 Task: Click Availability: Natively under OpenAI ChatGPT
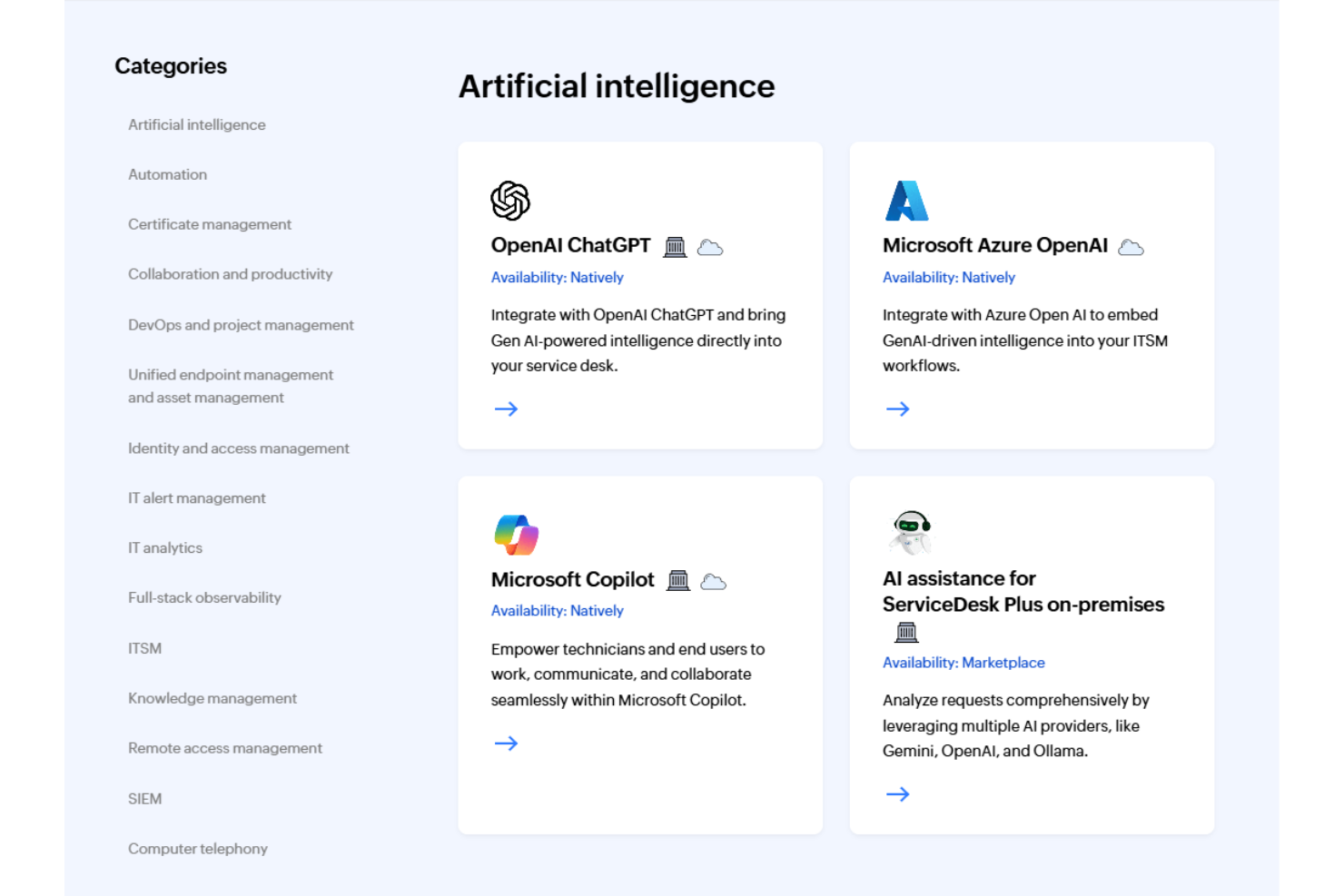point(557,277)
